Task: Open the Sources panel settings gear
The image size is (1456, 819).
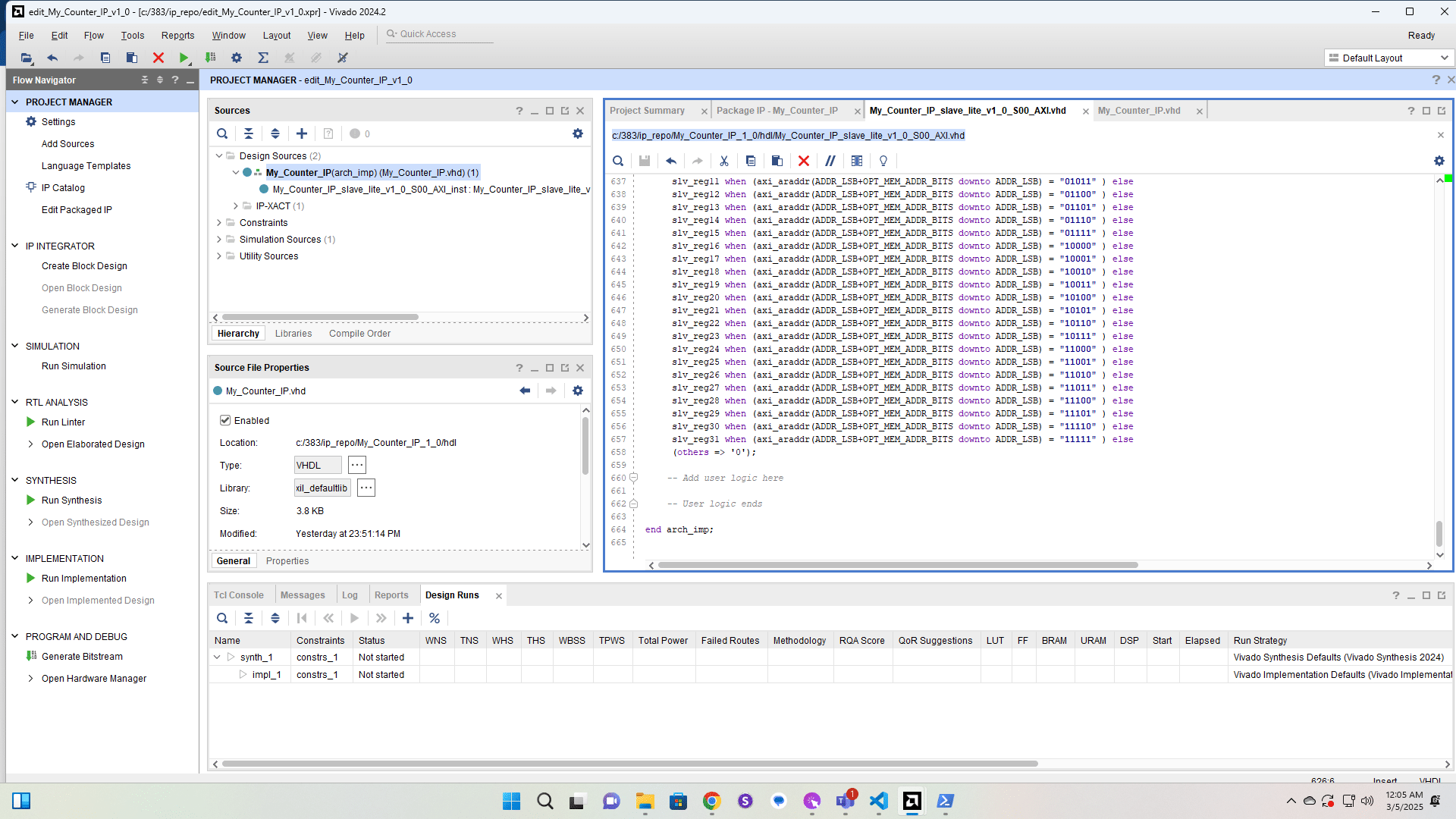Action: (x=578, y=133)
